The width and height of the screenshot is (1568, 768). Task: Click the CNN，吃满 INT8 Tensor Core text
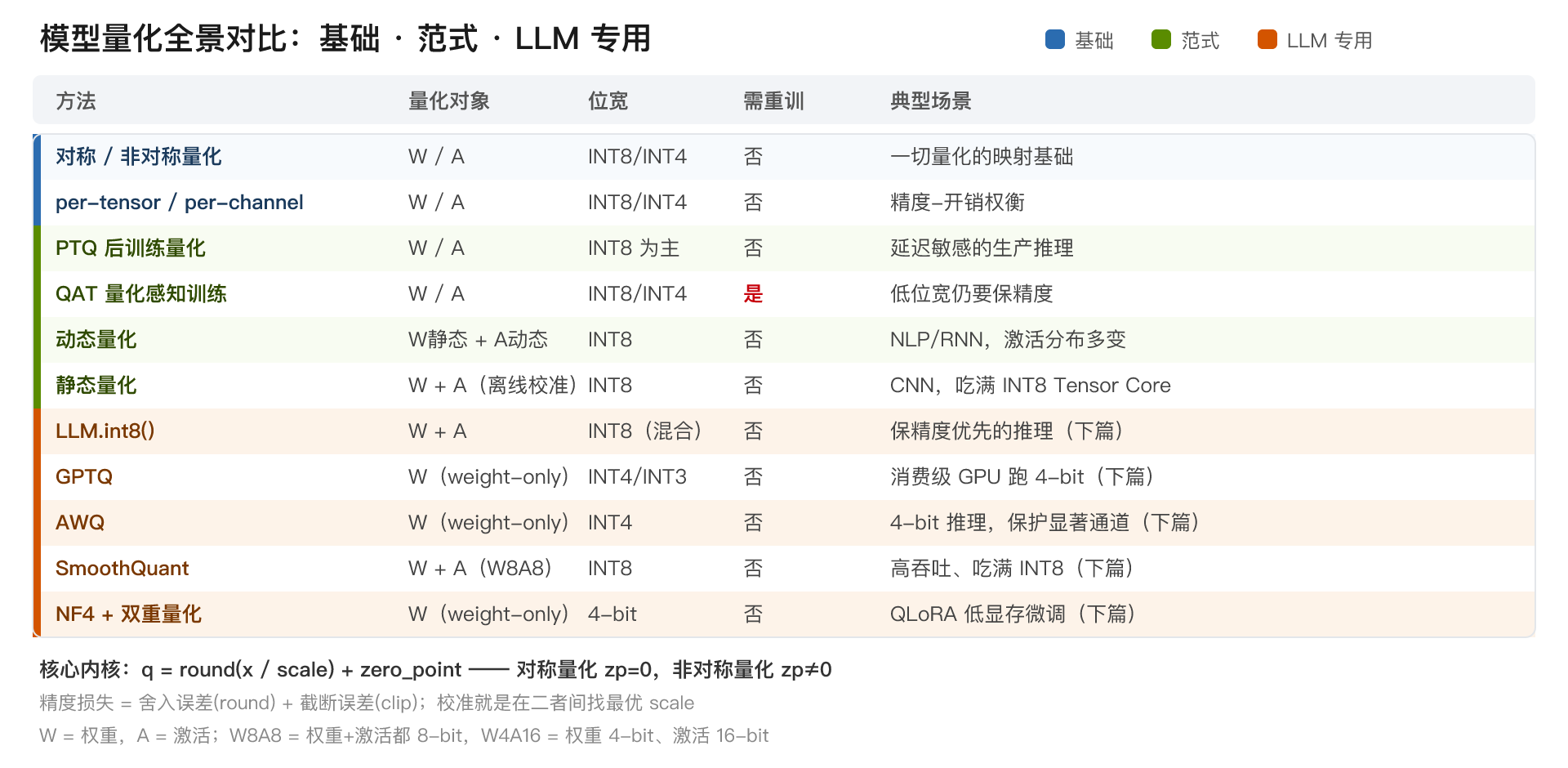1031,385
